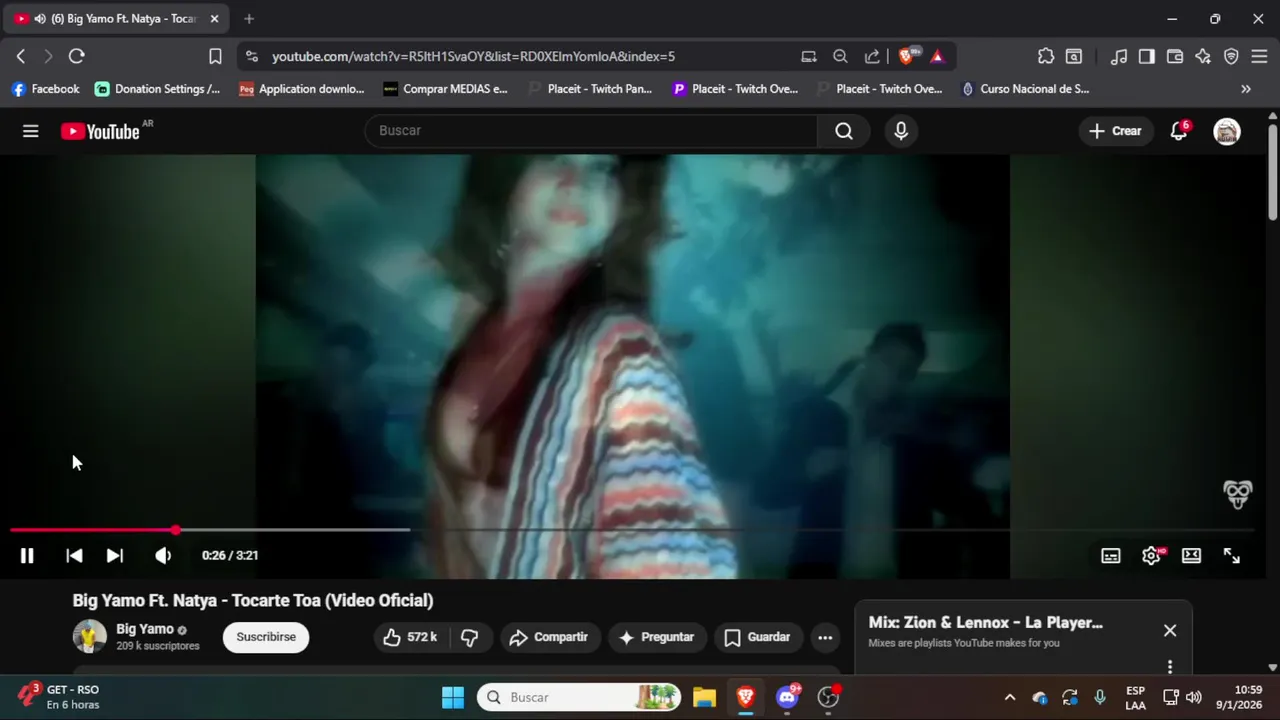Open the Crear button
This screenshot has width=1280, height=720.
1115,131
